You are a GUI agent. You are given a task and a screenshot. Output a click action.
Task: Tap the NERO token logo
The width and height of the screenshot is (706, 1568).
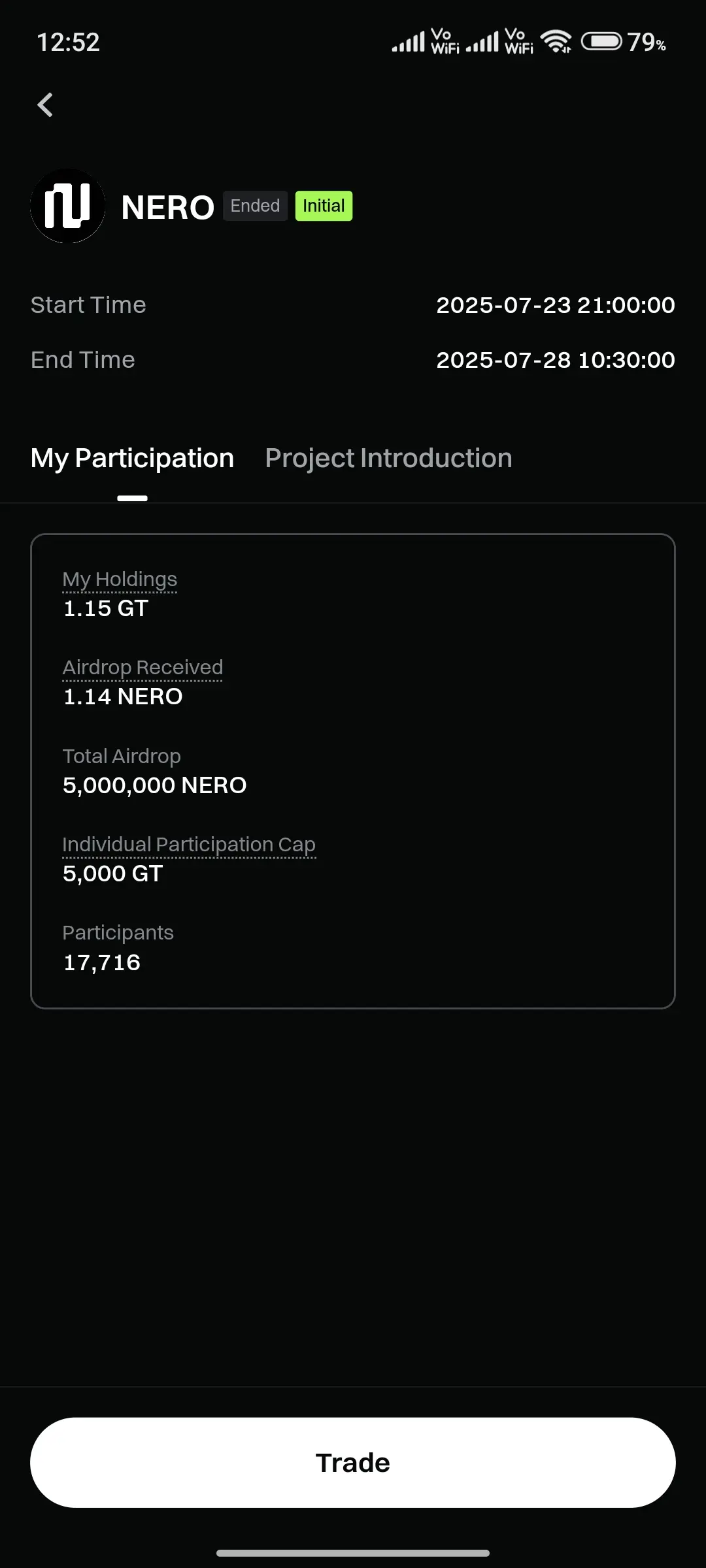(x=68, y=206)
